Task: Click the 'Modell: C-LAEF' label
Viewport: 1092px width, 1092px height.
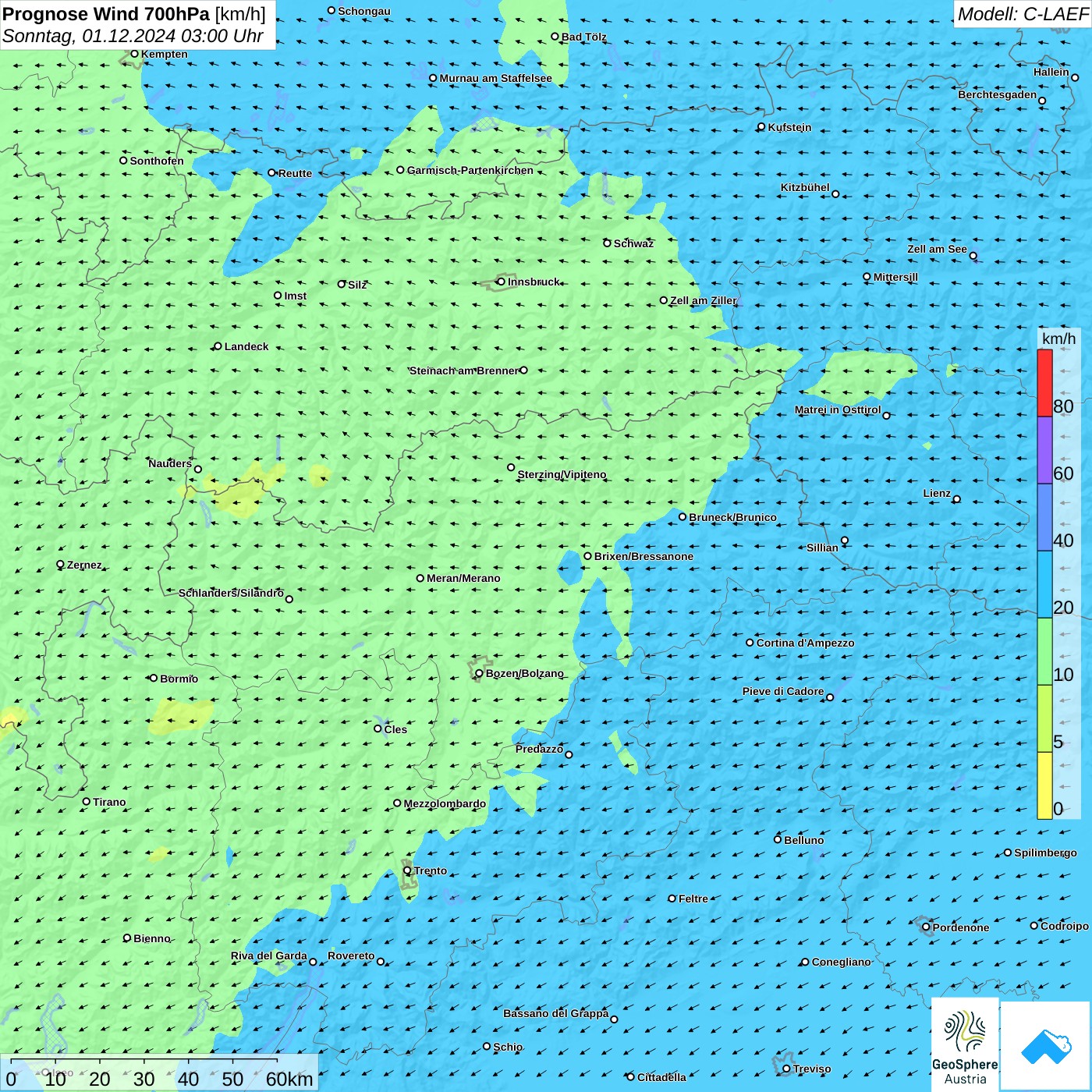Action: click(1022, 14)
